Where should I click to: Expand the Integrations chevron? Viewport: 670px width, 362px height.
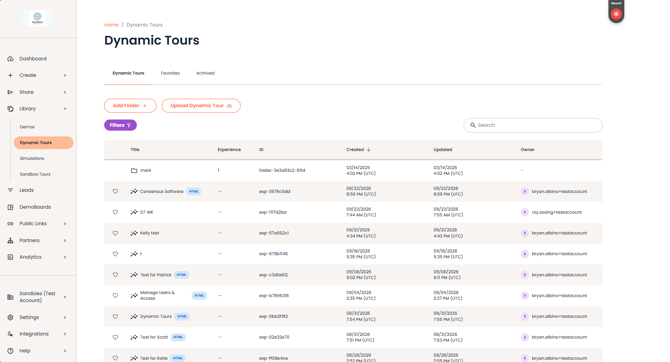[65, 334]
